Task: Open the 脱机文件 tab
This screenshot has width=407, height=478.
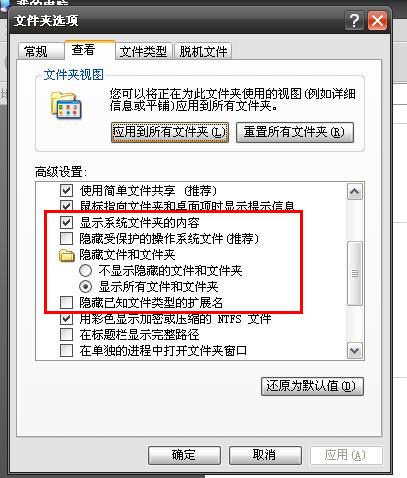Action: click(x=203, y=52)
